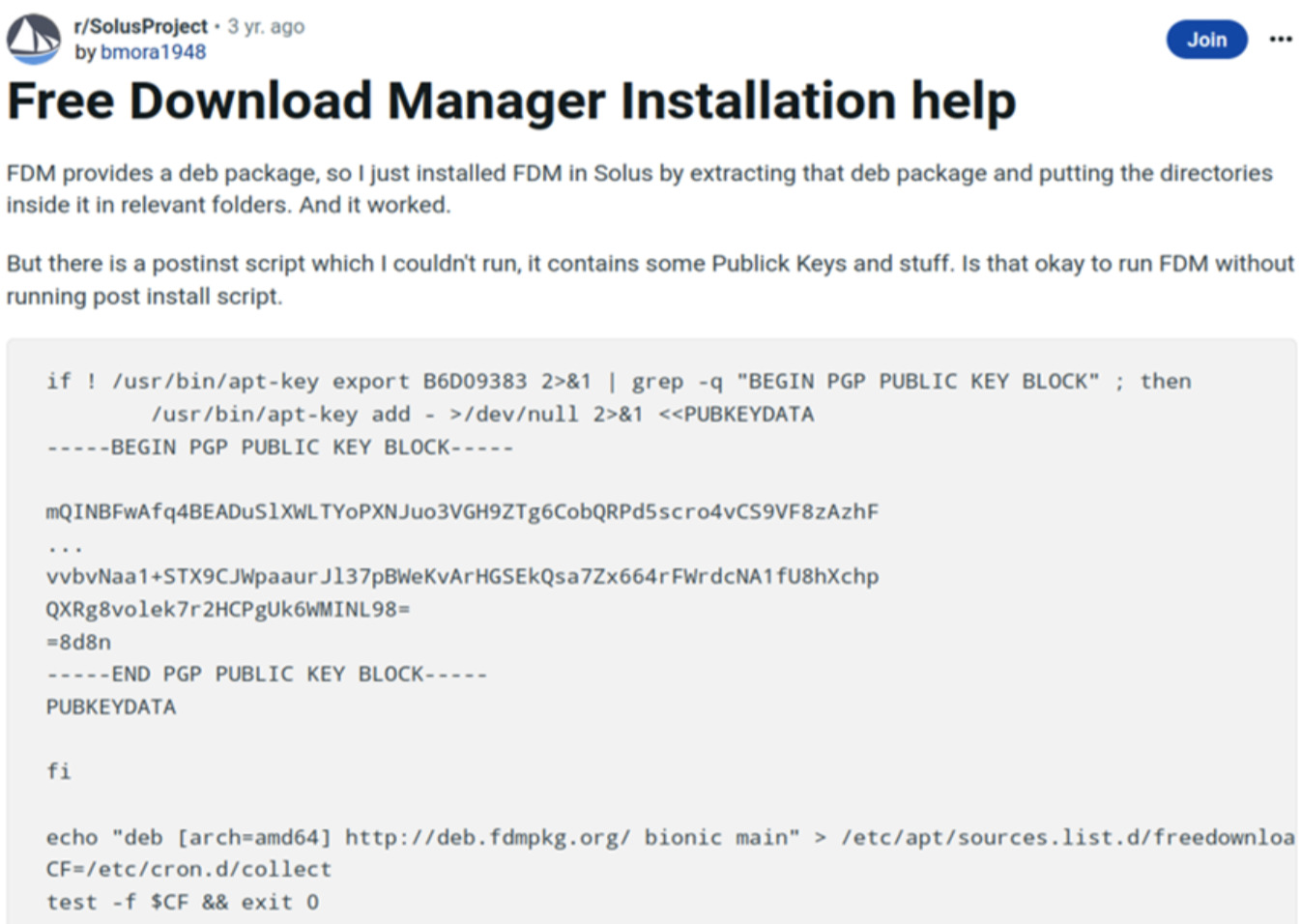Click the paragraph starting 'But there is a postinst'

648,279
